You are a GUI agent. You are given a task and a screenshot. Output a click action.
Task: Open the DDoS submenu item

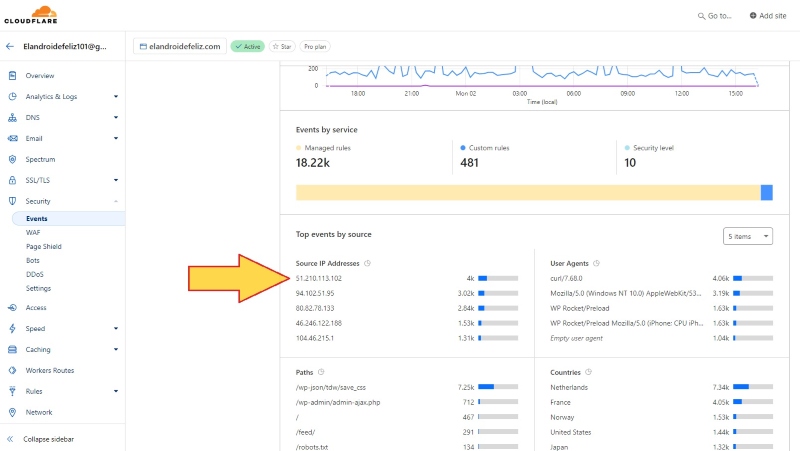click(x=35, y=274)
